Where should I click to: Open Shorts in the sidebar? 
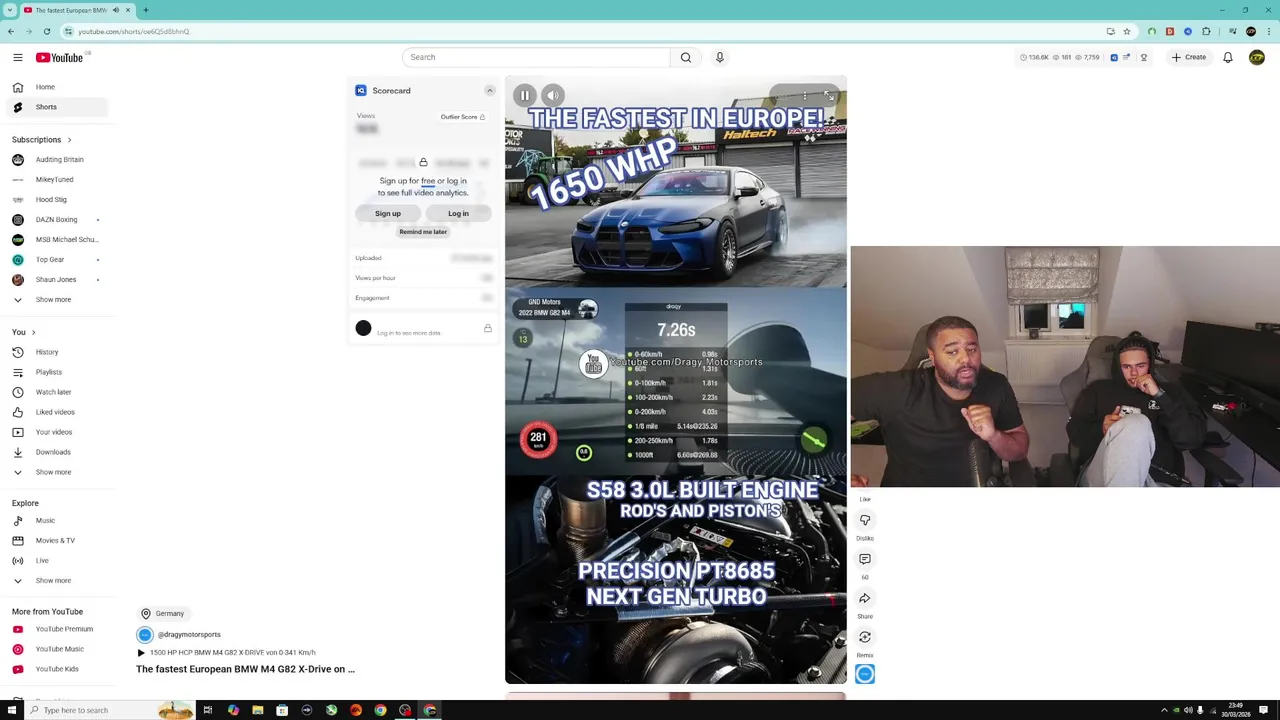(56, 107)
